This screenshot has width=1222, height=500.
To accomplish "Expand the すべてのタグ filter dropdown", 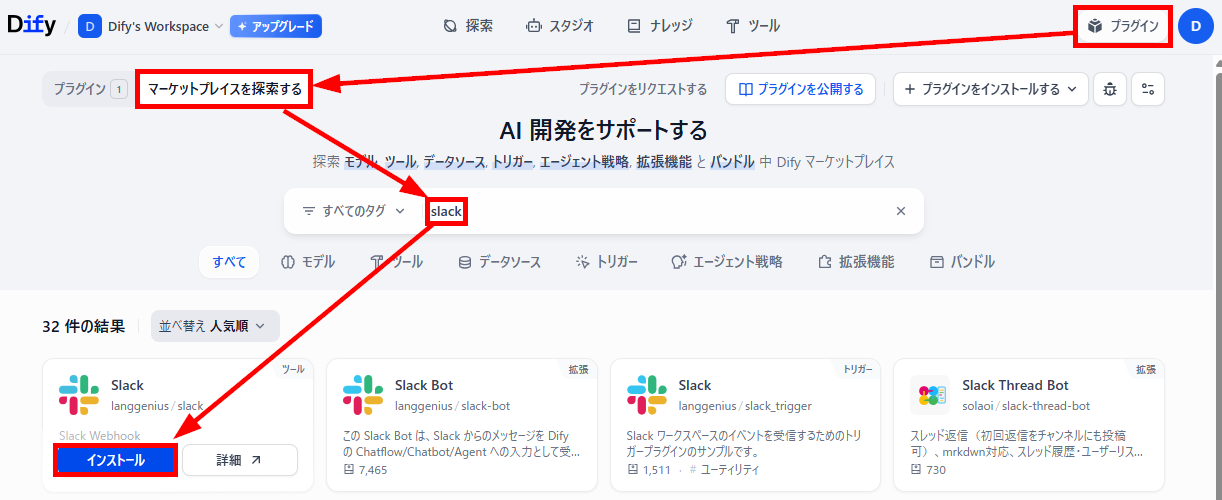I will (x=354, y=211).
